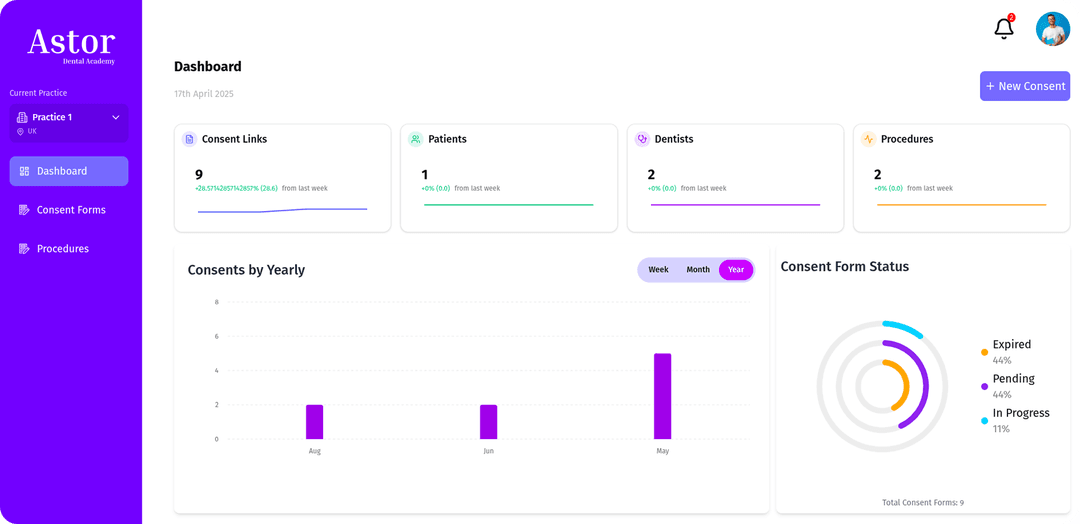Click the Procedures activity pulse icon
Image resolution: width=1080 pixels, height=524 pixels.
[x=868, y=139]
